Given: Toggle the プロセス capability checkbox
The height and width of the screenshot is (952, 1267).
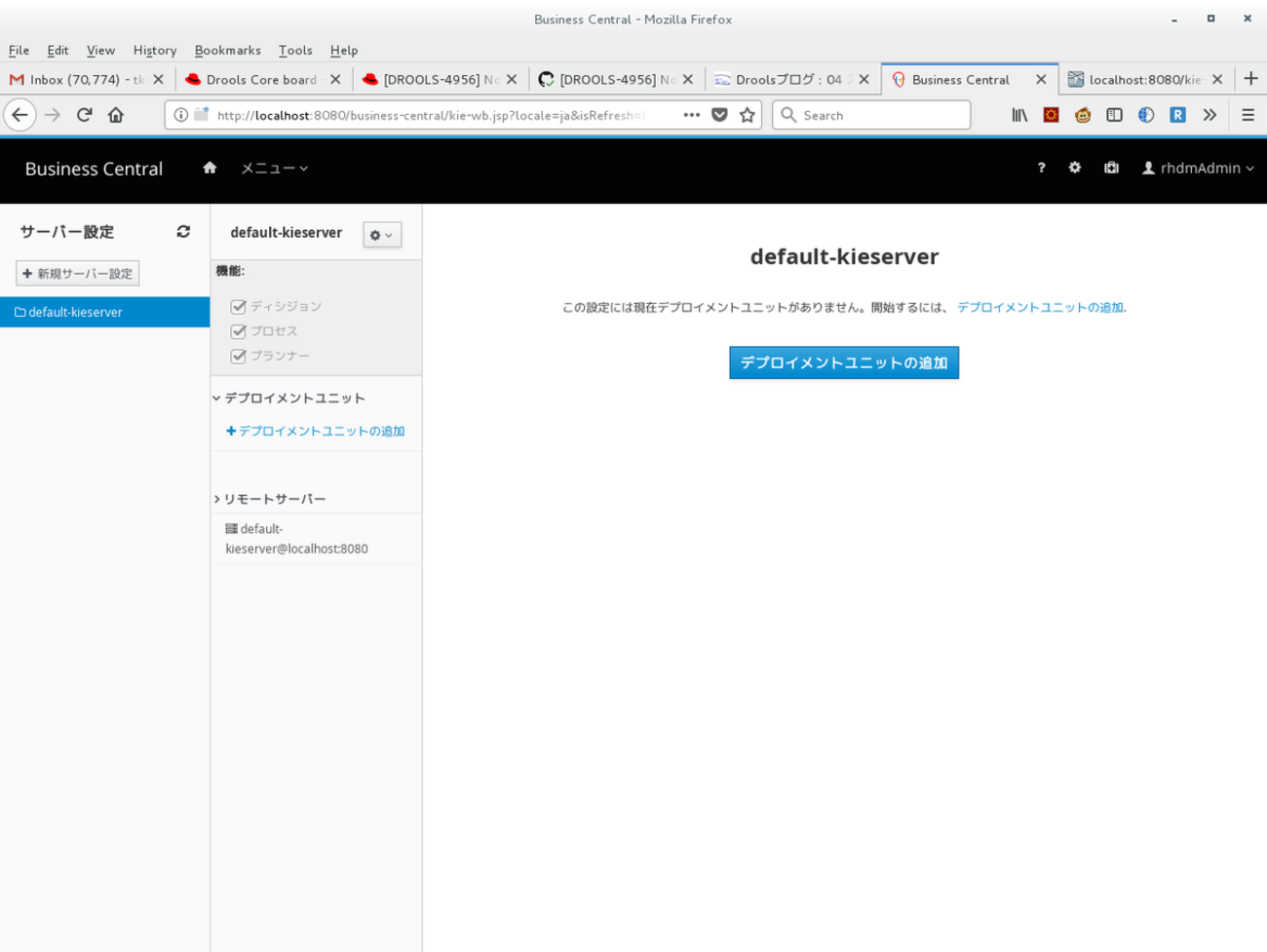Looking at the screenshot, I should click(x=238, y=331).
